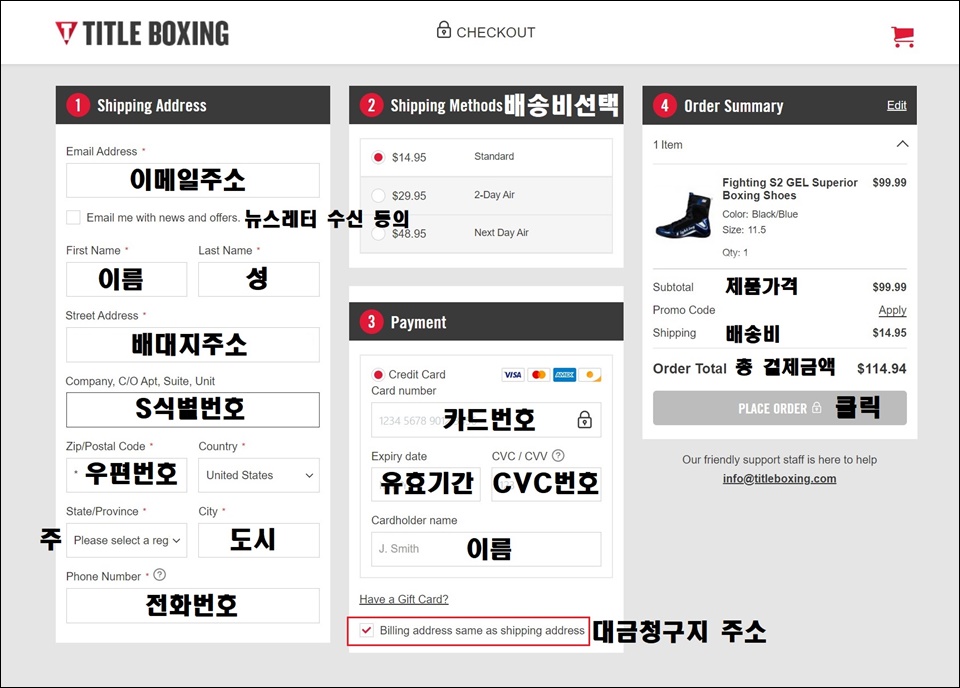Click Apply next to Promo Code

point(892,310)
